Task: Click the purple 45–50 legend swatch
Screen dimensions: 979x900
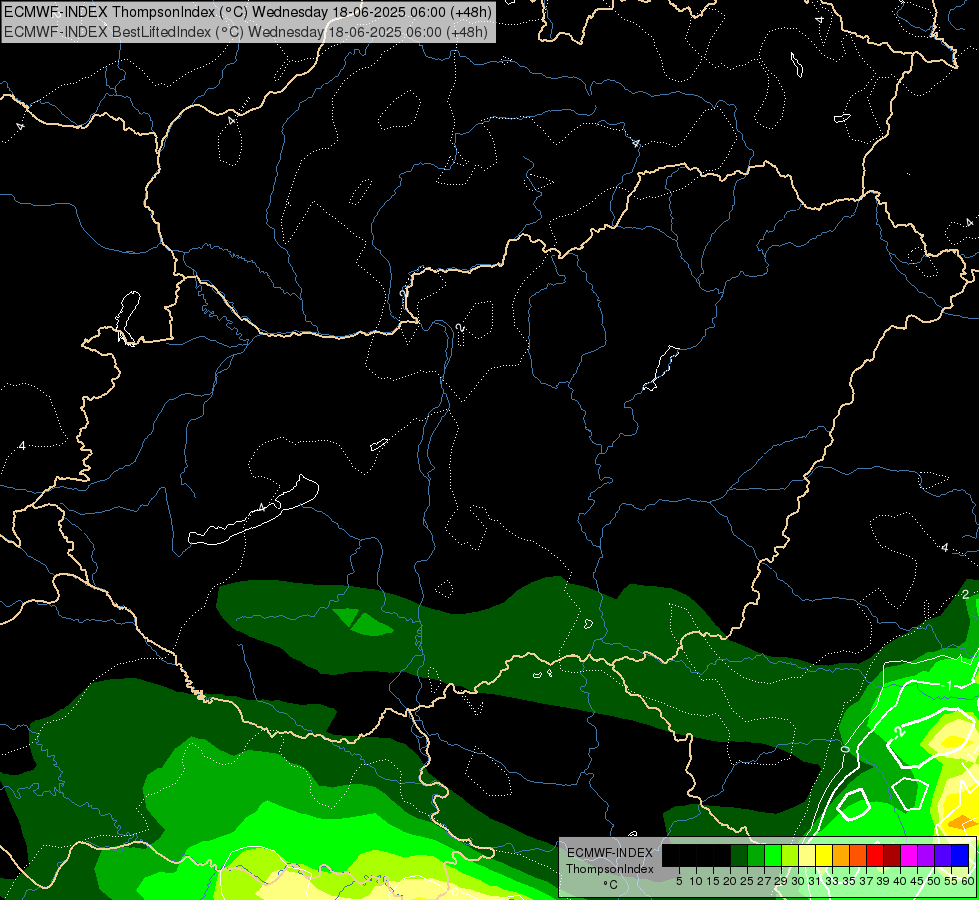Action: (x=927, y=855)
